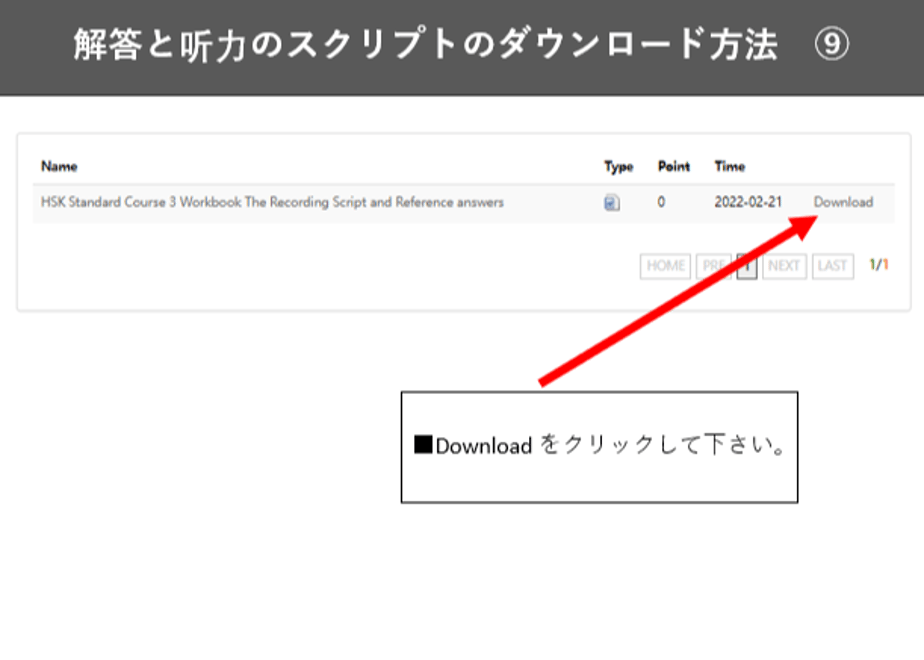
Task: Go to the HOME pagination button
Action: (x=665, y=266)
